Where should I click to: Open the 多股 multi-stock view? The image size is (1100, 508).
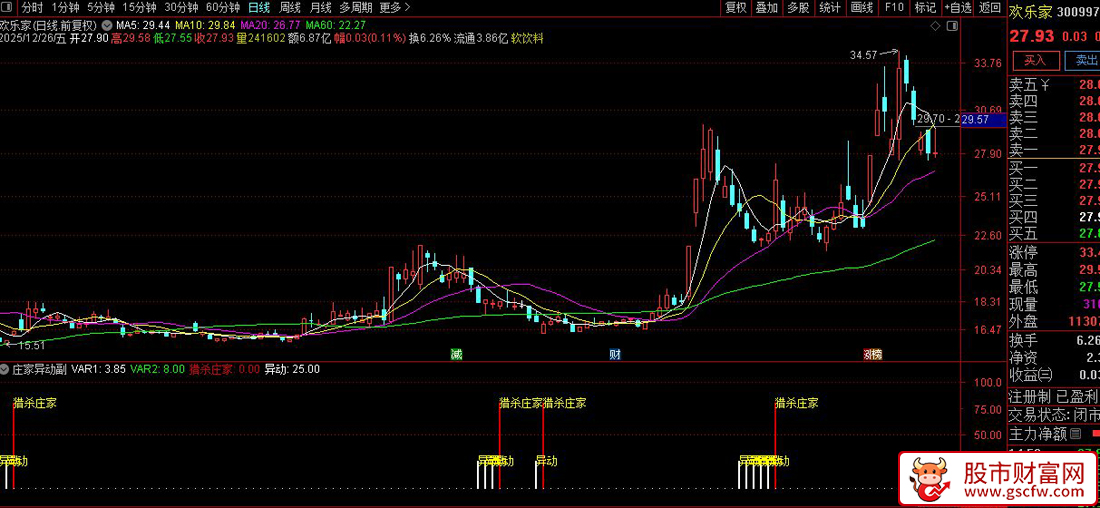pos(798,8)
